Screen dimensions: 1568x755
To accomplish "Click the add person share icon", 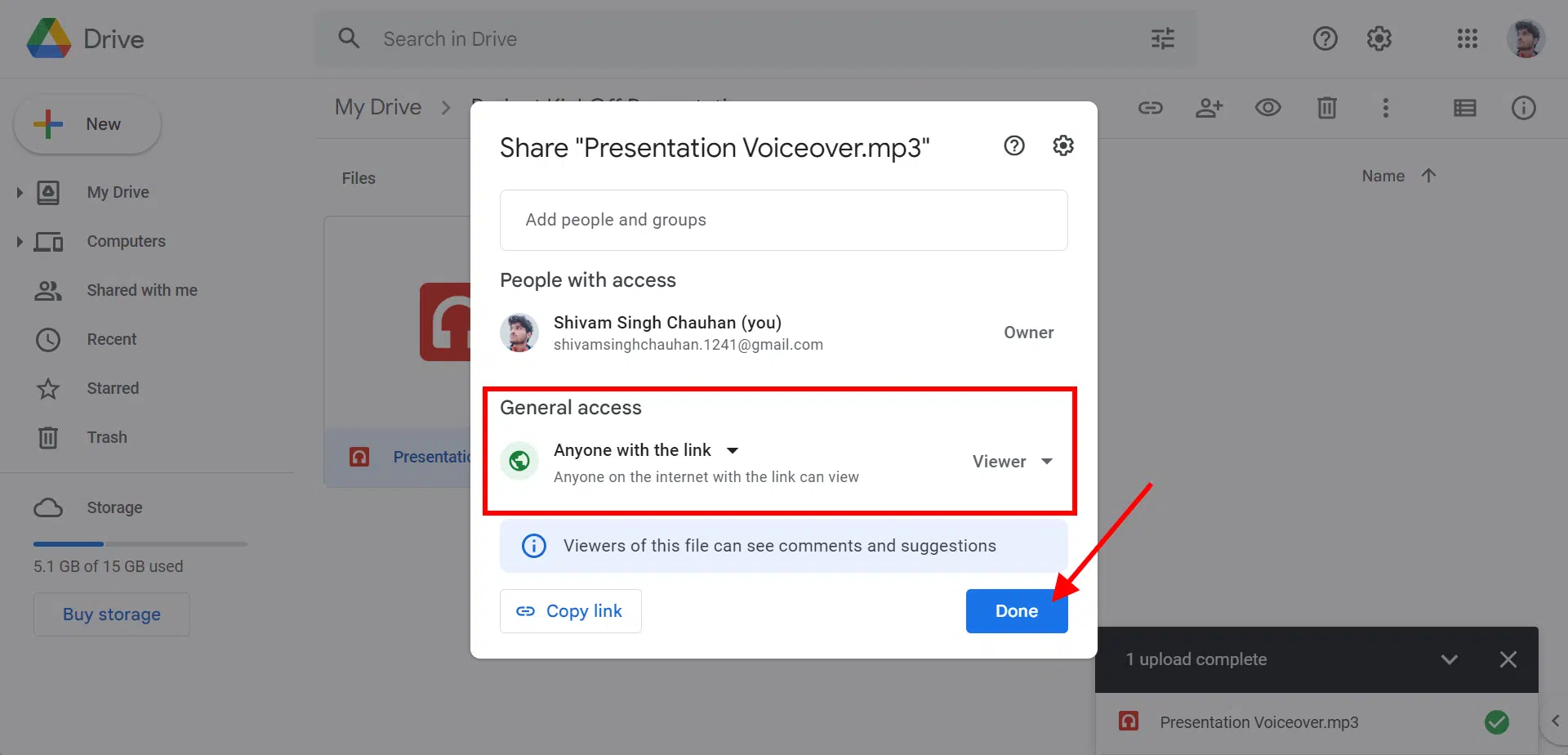I will point(1209,108).
